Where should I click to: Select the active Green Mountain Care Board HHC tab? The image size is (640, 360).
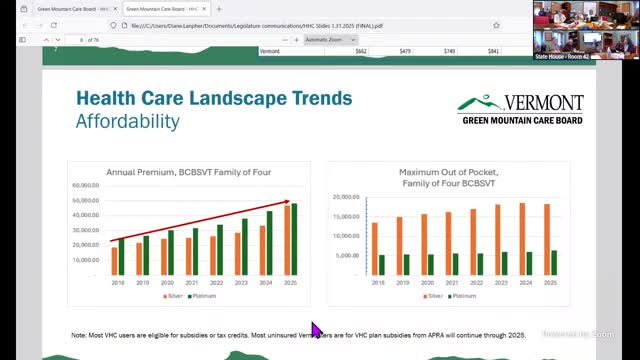click(162, 9)
